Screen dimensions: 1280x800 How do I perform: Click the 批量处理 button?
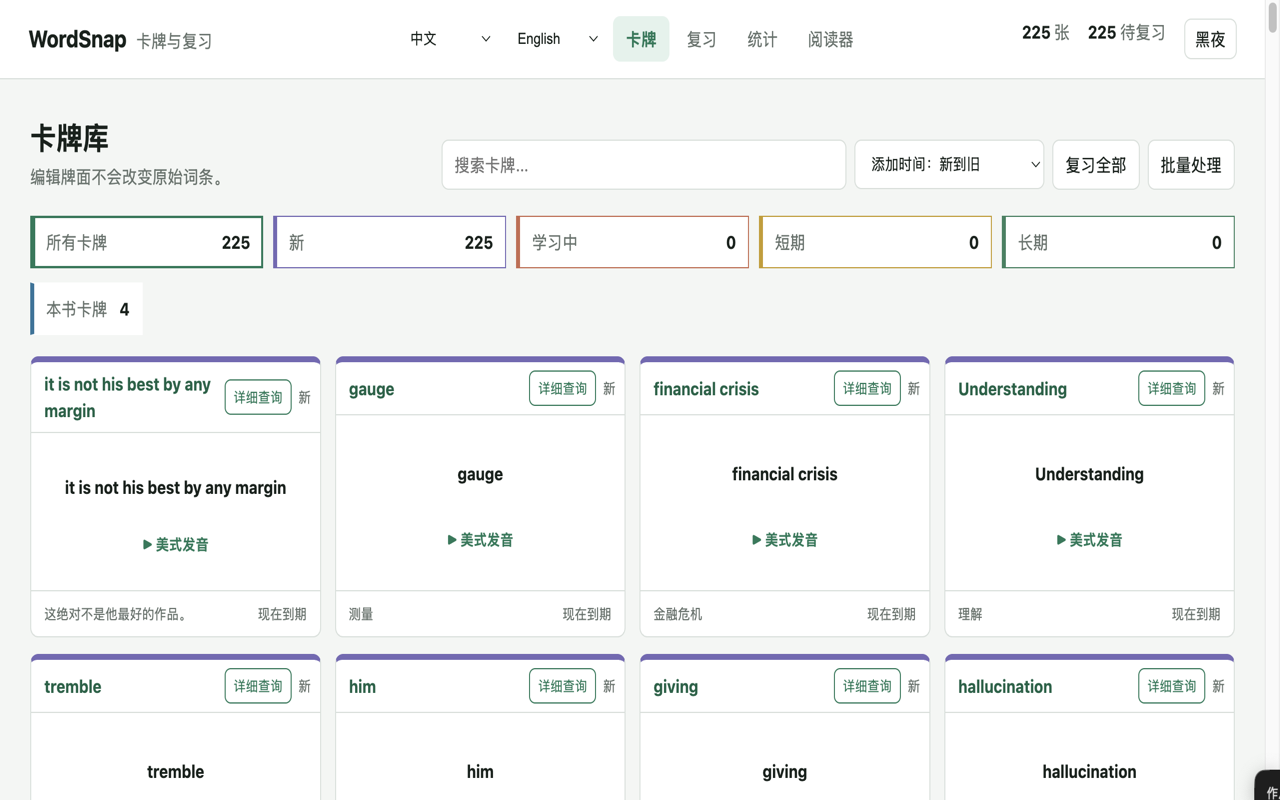tap(1191, 165)
